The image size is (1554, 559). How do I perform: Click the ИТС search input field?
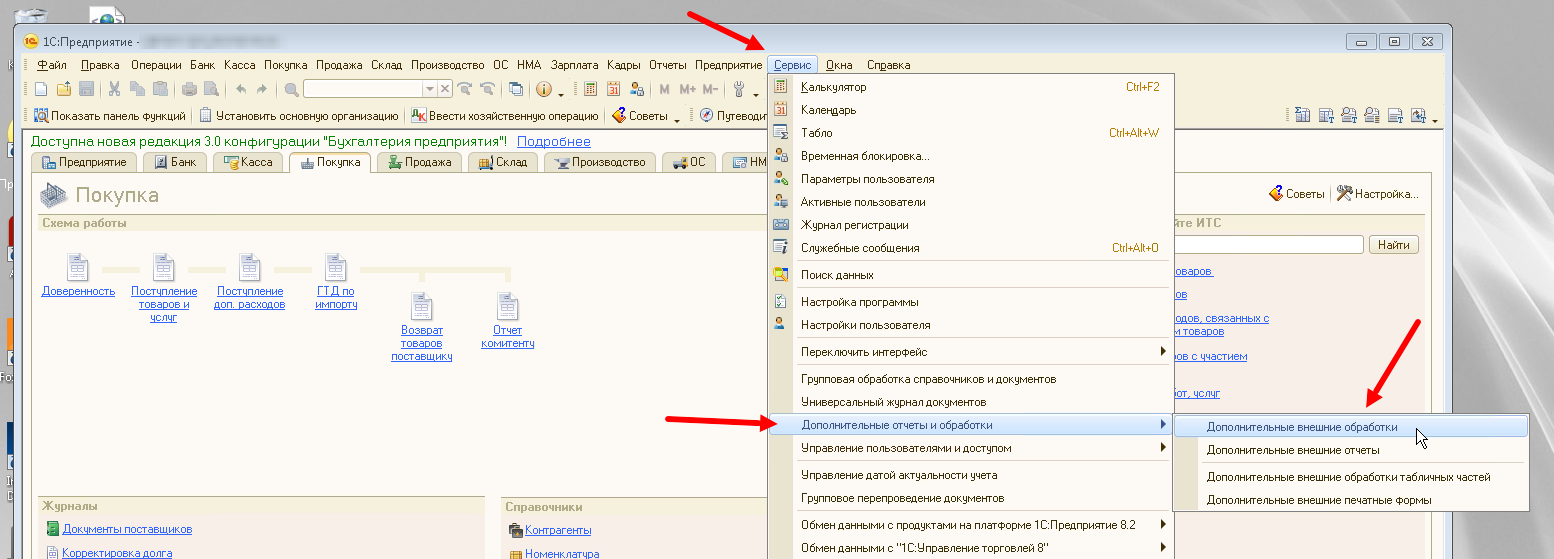(x=1268, y=245)
